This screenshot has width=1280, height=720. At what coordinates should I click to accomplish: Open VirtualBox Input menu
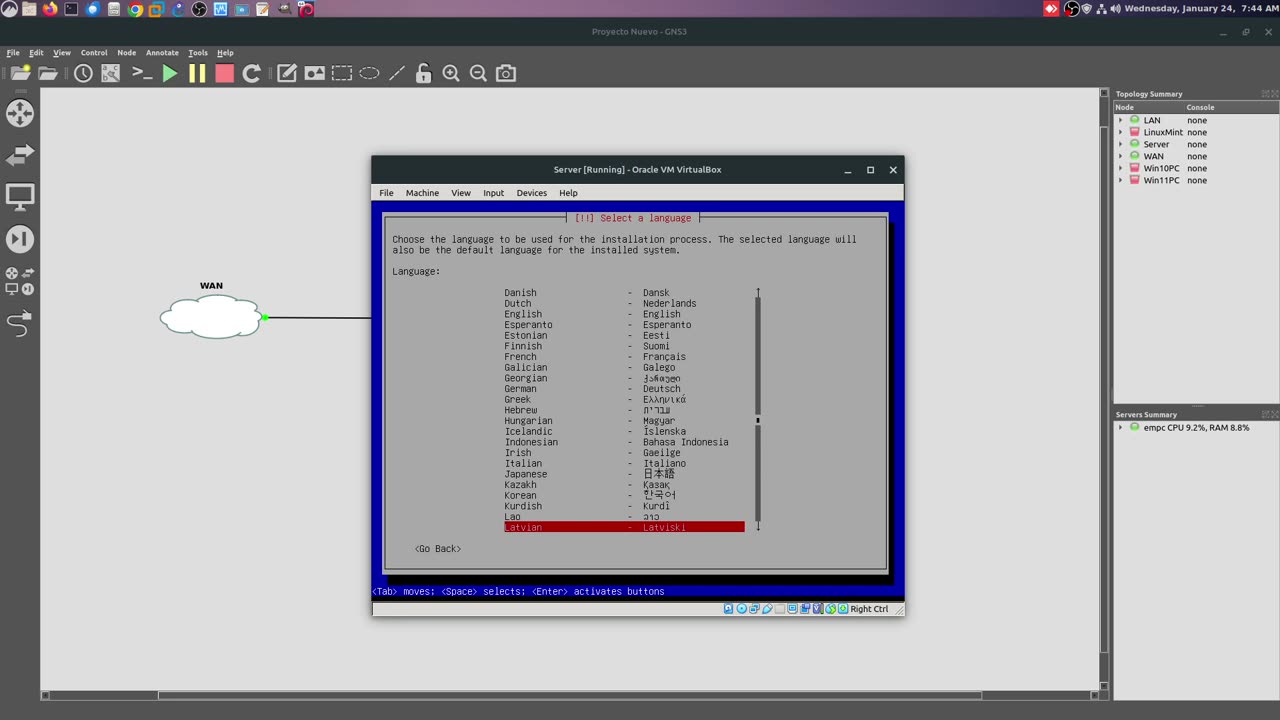493,193
